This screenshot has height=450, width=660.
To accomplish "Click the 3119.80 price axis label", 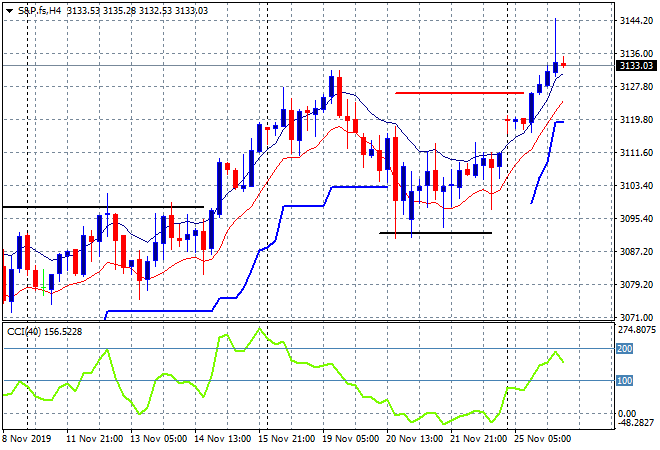I will click(636, 120).
